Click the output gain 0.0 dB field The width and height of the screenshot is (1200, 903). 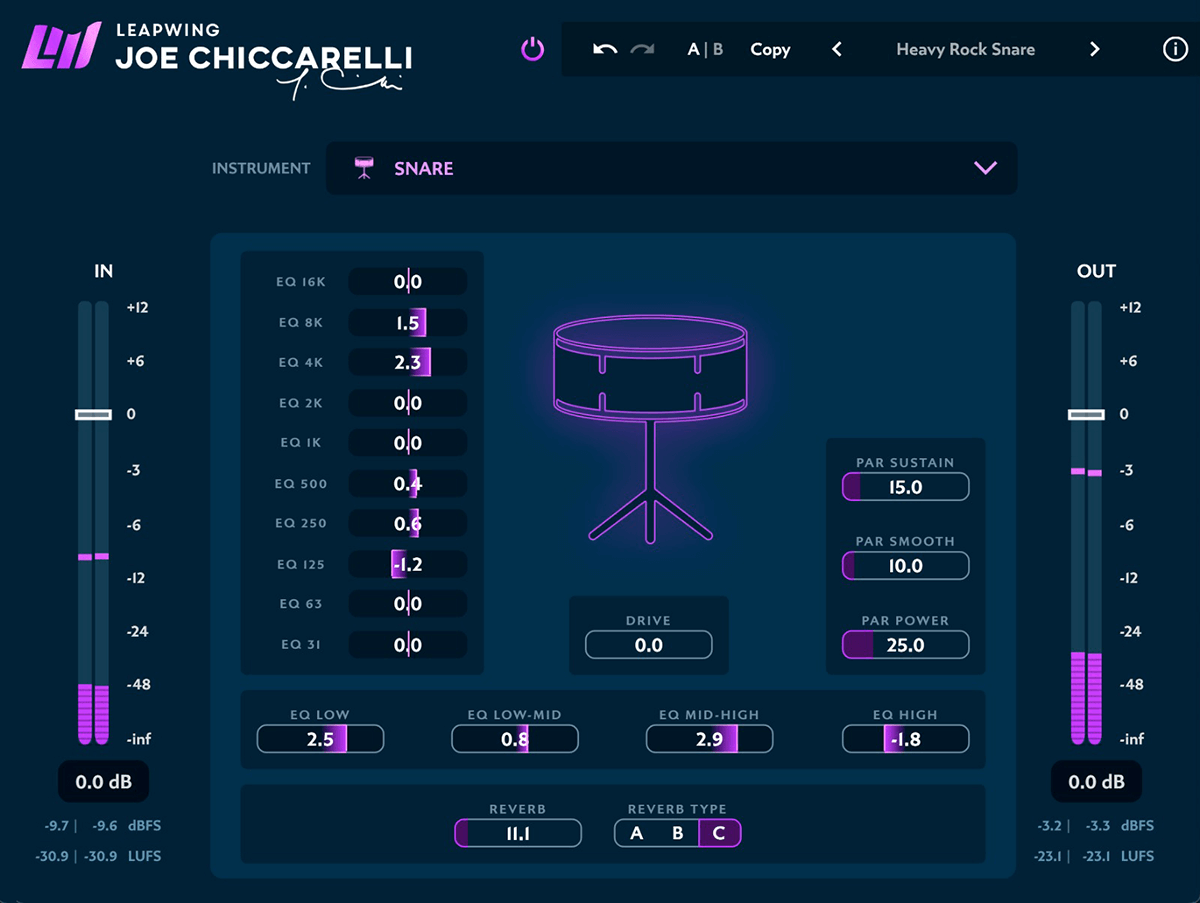pos(1095,782)
